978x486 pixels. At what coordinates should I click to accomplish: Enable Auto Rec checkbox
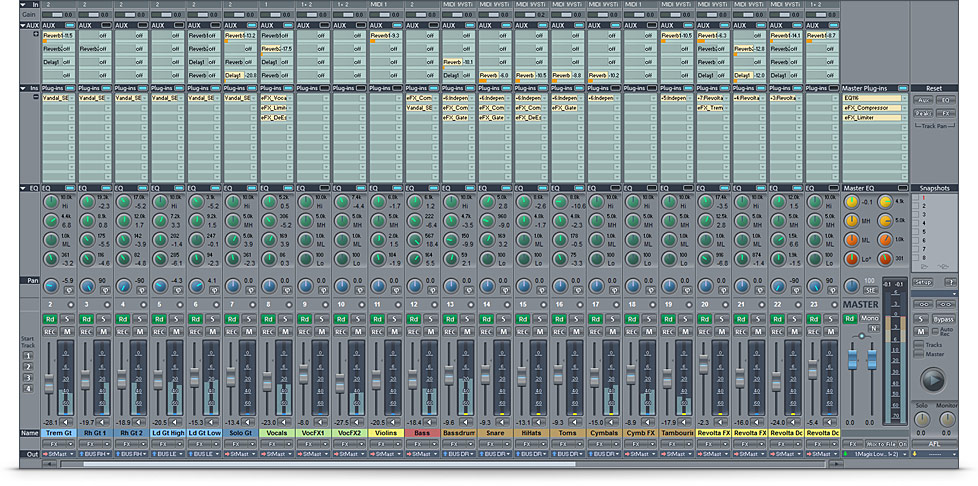[935, 331]
